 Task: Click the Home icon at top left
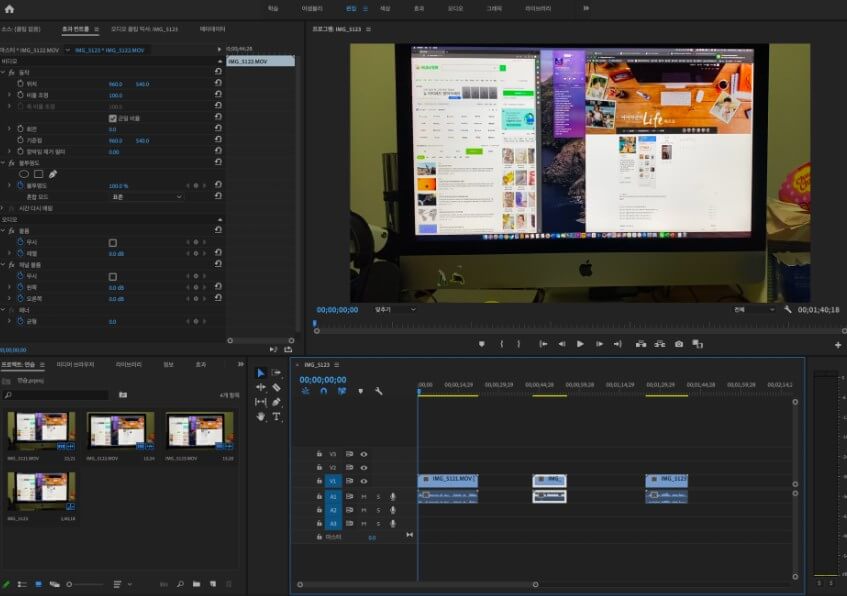pyautogui.click(x=10, y=8)
